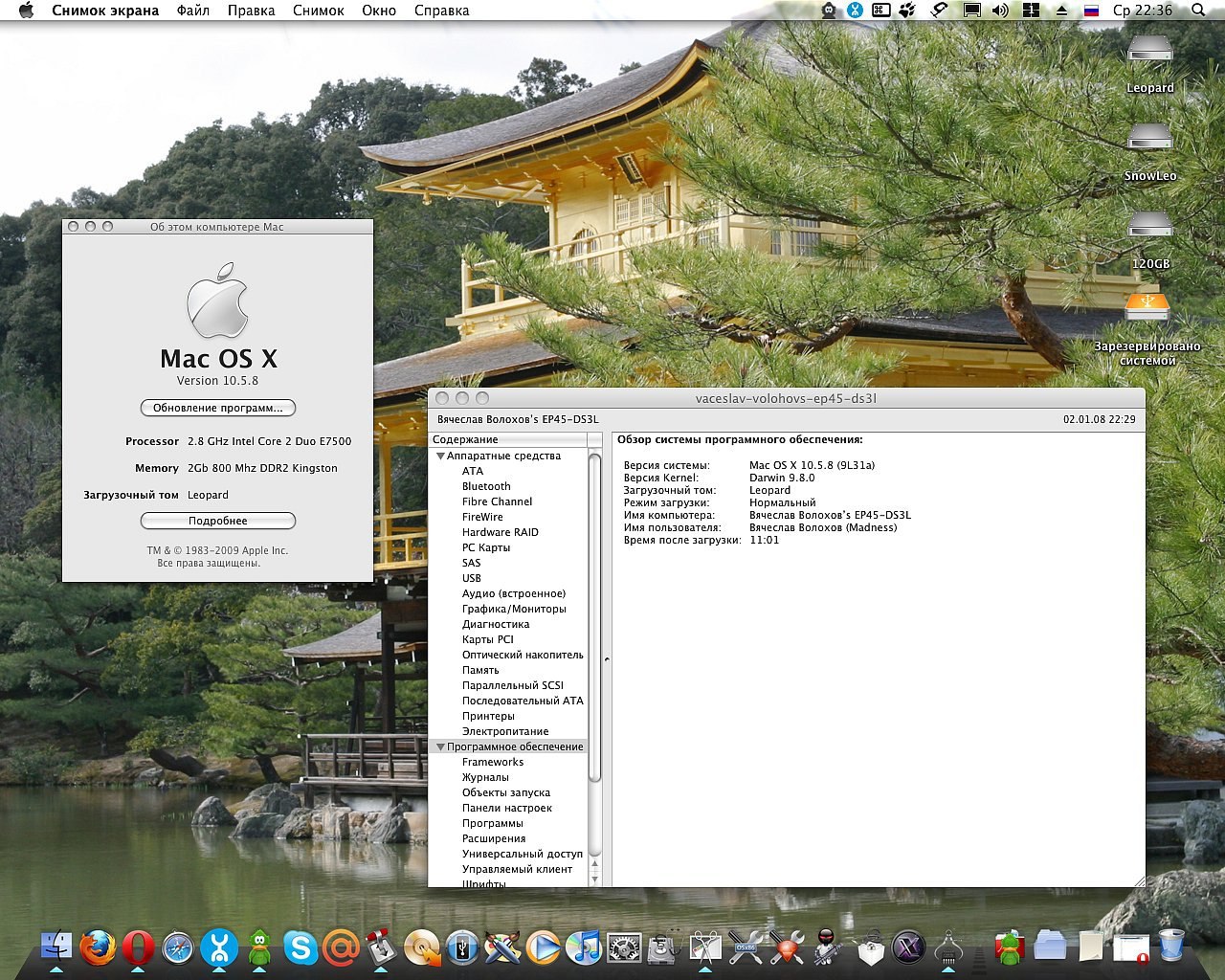Open the Снимок menu
This screenshot has height=980, width=1225.
319,11
